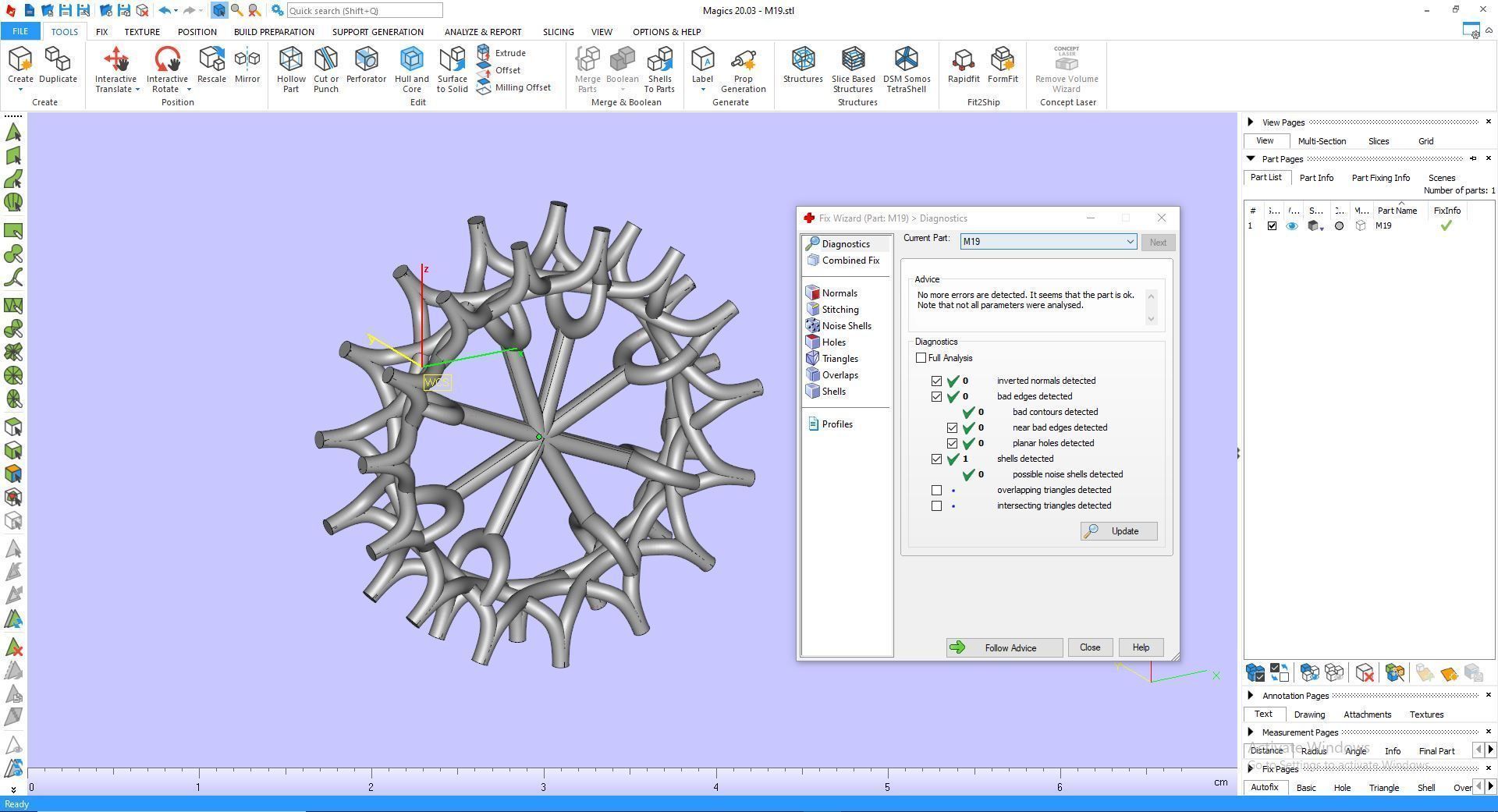Click the Update diagnostics button
This screenshot has height=812, width=1498.
[1119, 531]
